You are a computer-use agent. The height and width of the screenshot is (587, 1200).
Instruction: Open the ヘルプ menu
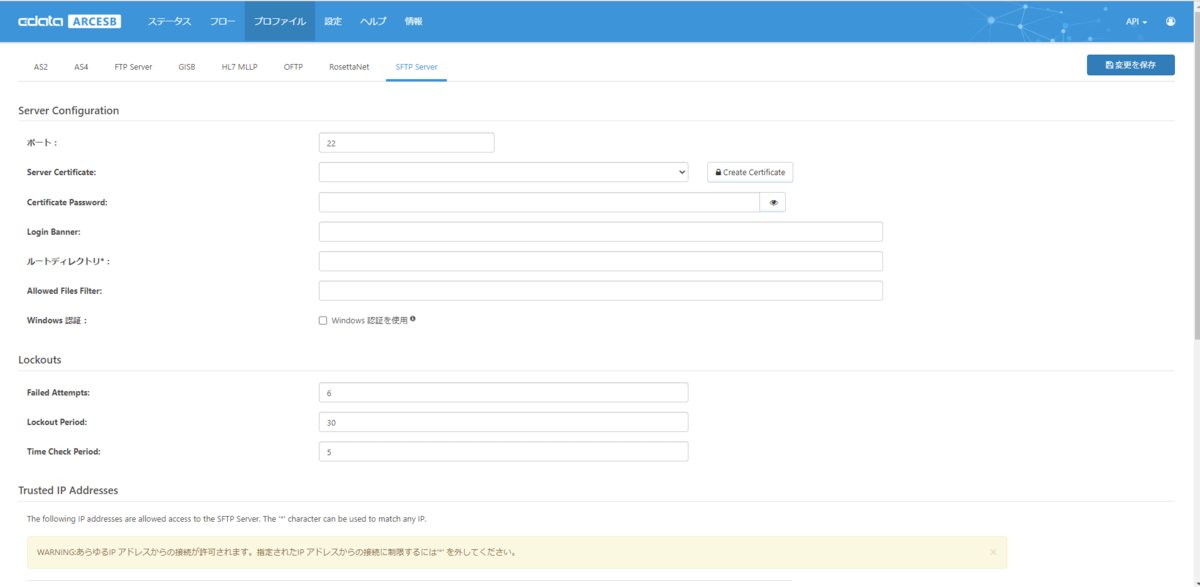(373, 21)
